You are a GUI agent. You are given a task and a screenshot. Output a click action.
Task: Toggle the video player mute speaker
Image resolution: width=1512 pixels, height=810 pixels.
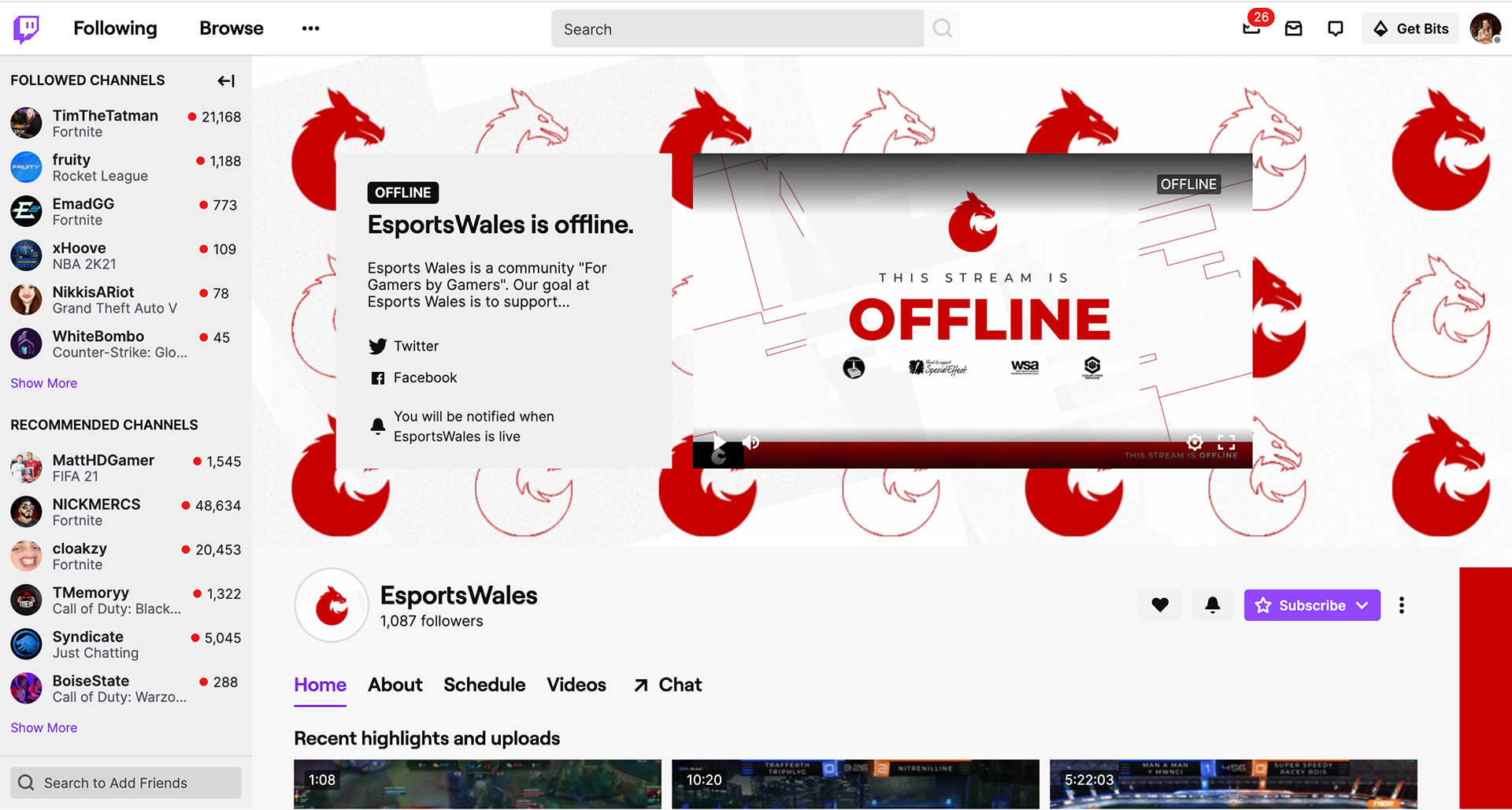coord(751,442)
